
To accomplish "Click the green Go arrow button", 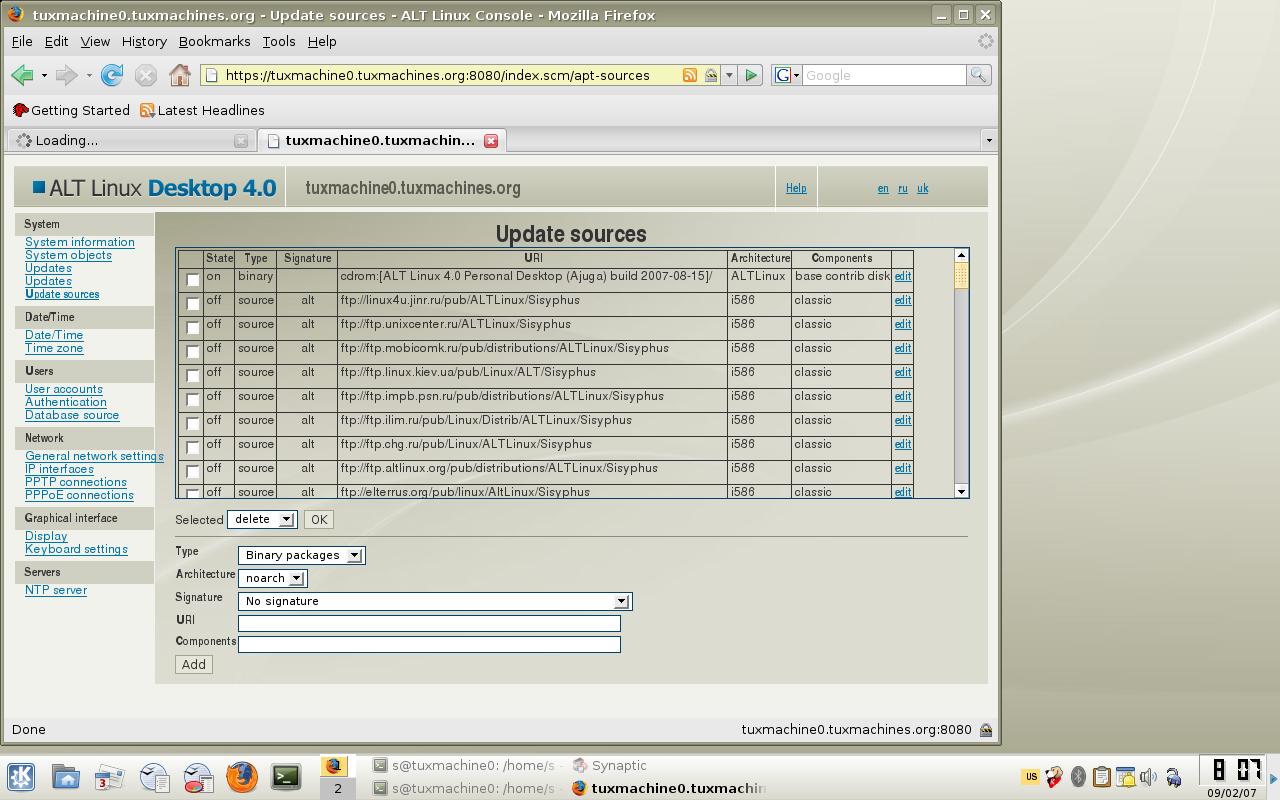I will pyautogui.click(x=751, y=75).
